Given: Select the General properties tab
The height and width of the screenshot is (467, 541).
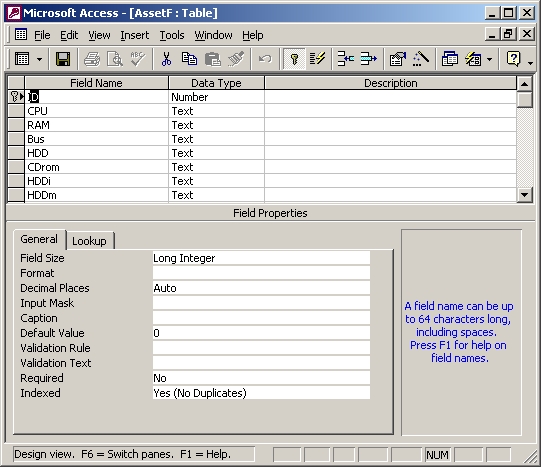Looking at the screenshot, I should pos(39,239).
